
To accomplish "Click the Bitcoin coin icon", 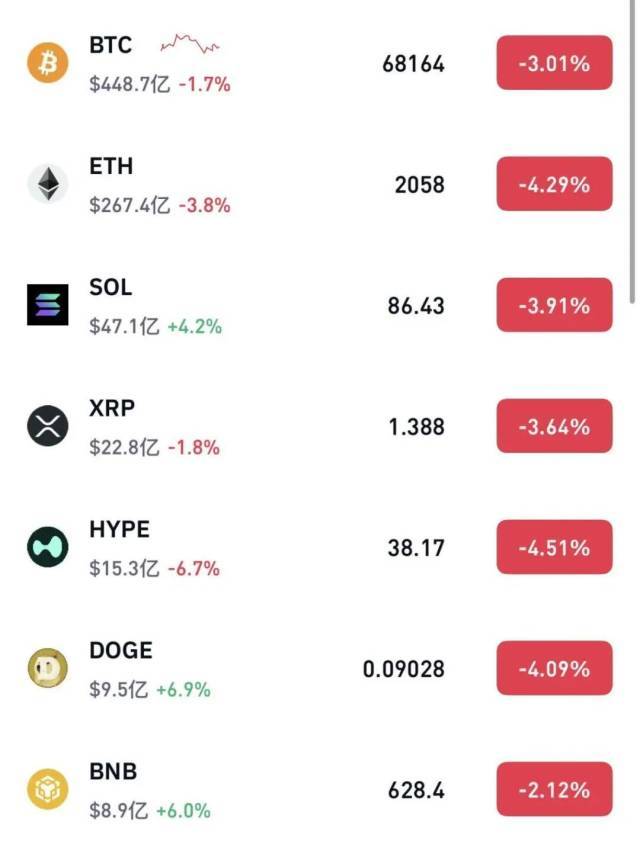I will [47, 64].
